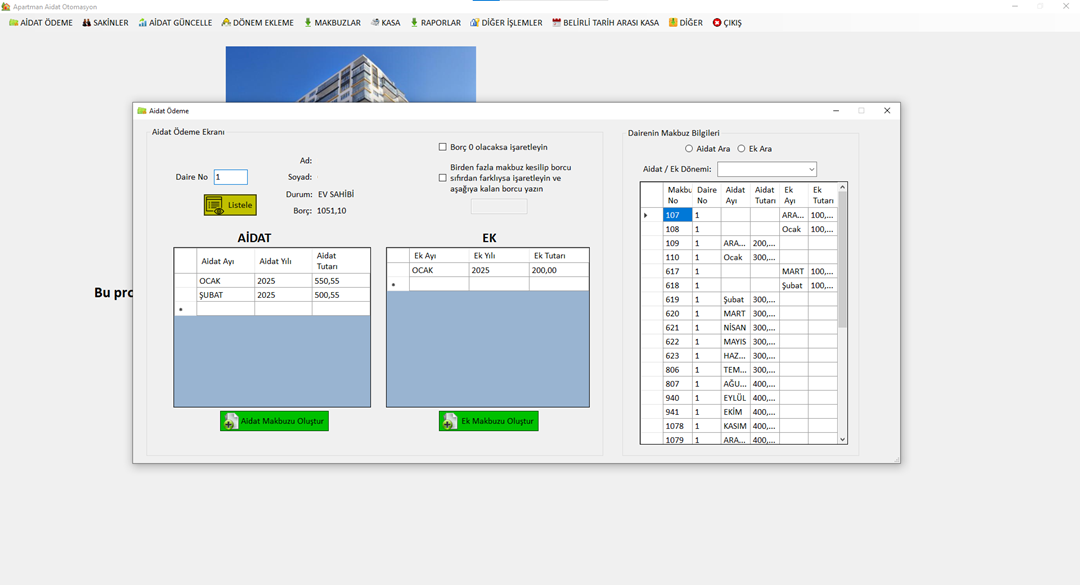Open the DİĞER İŞLEMLER menu
Viewport: 1080px width, 585px height.
[506, 23]
